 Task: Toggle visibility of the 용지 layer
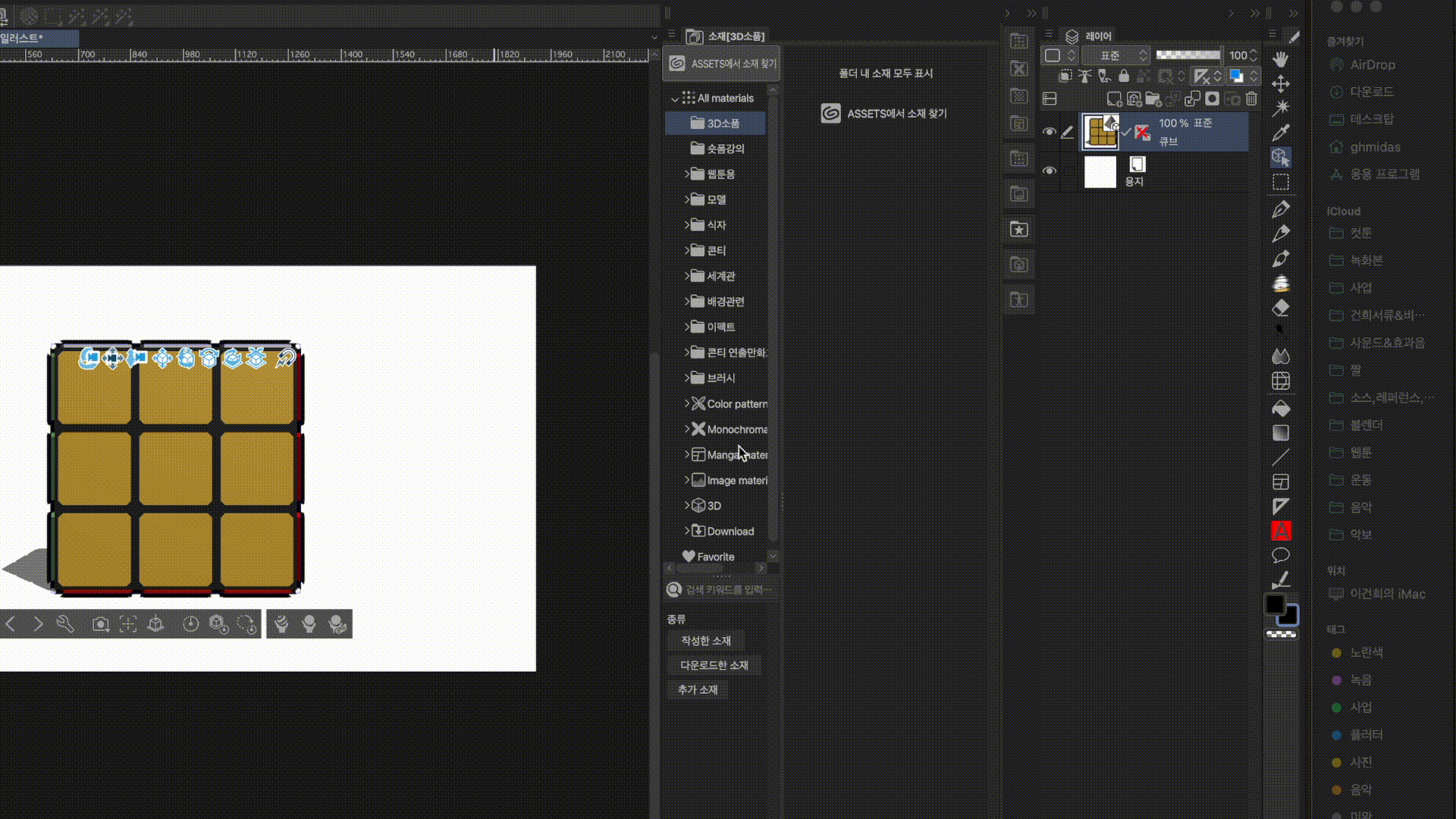pyautogui.click(x=1049, y=171)
